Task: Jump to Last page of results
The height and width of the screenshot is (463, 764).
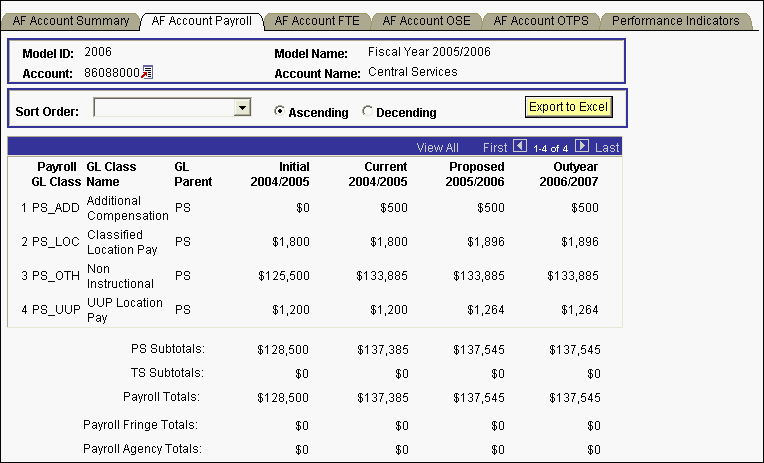Action: click(x=607, y=147)
